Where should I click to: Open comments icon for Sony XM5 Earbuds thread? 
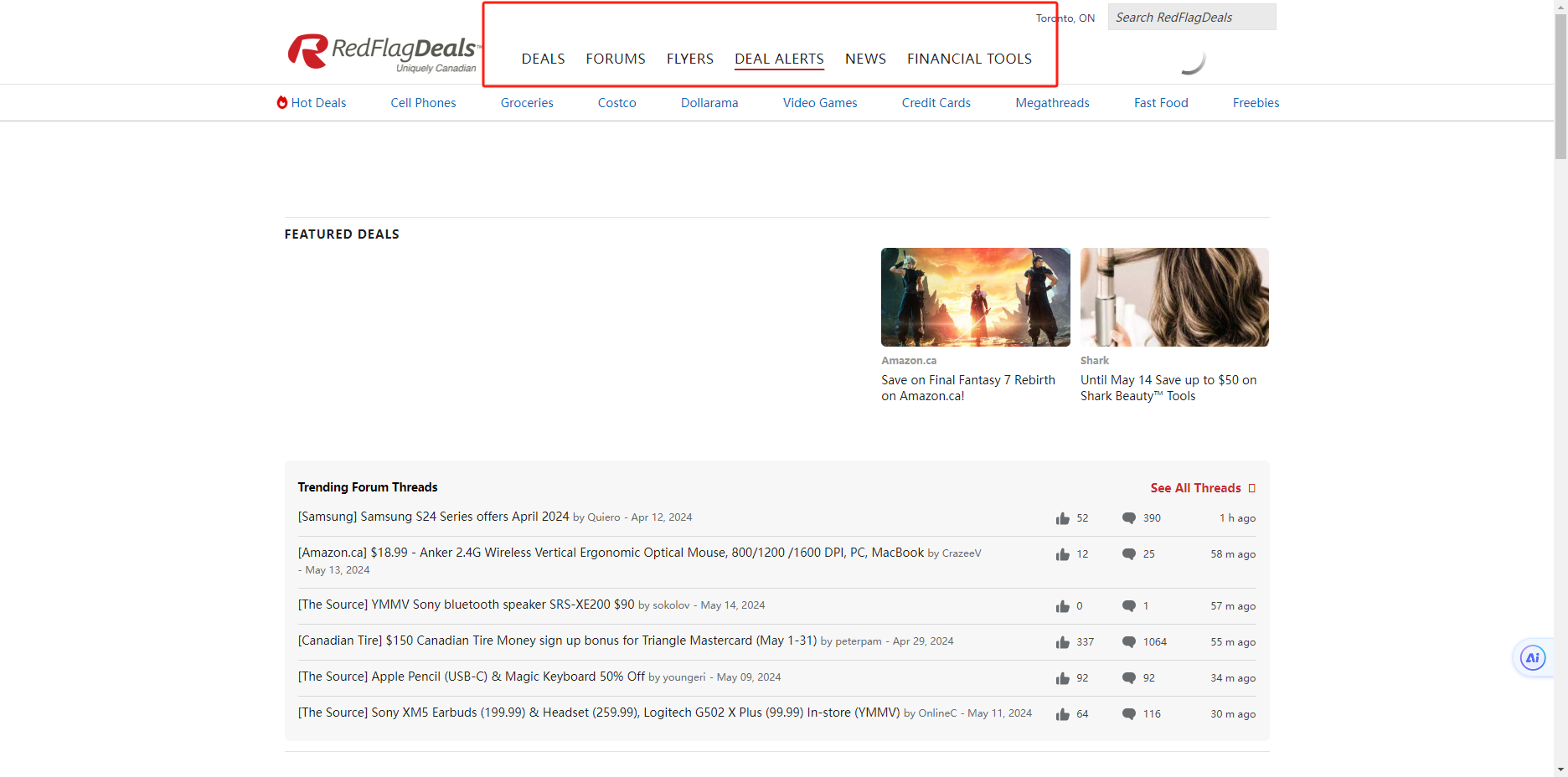coord(1129,714)
